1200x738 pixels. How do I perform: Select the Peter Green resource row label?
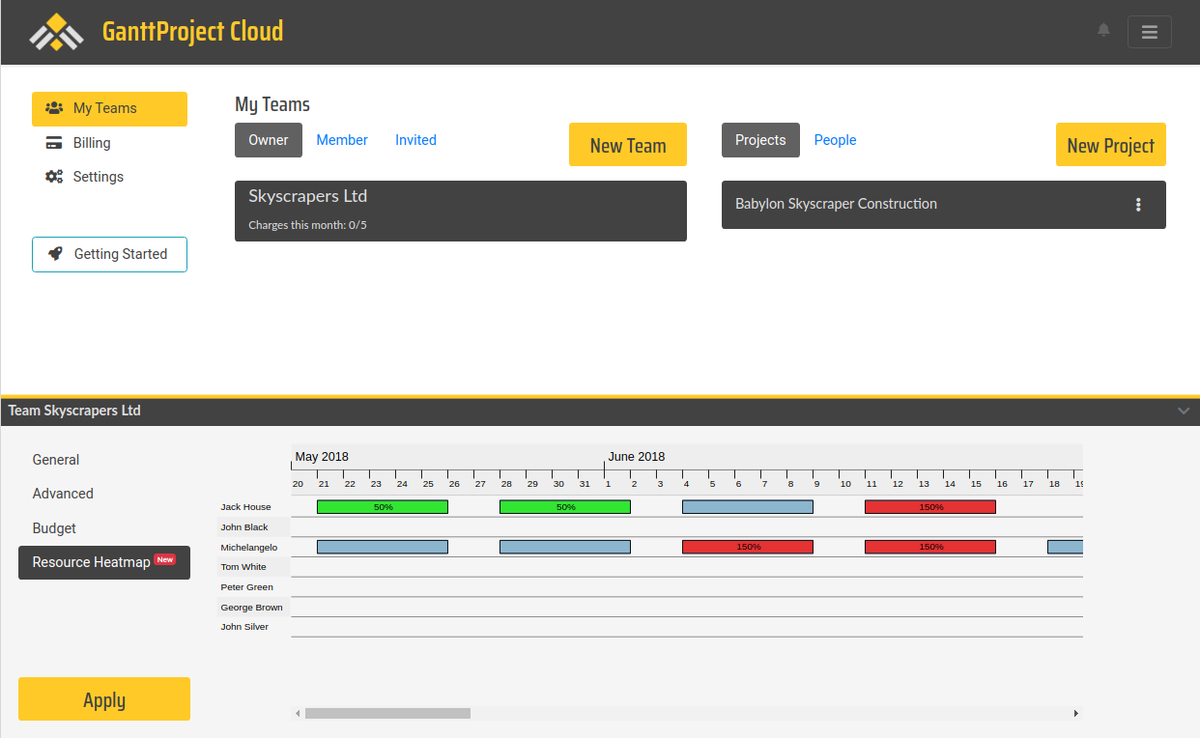pos(247,587)
